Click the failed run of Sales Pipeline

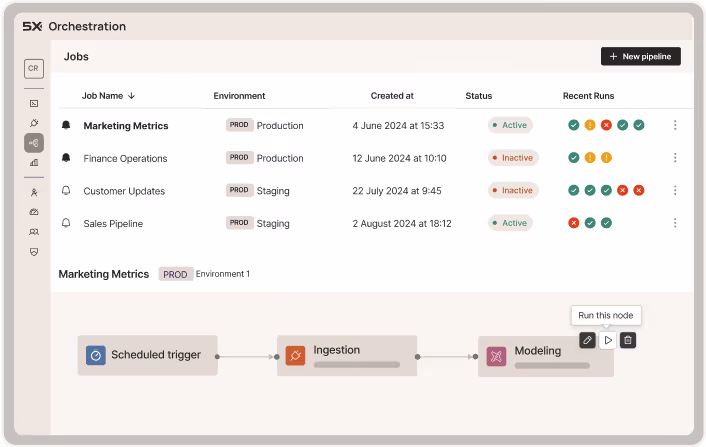point(573,223)
